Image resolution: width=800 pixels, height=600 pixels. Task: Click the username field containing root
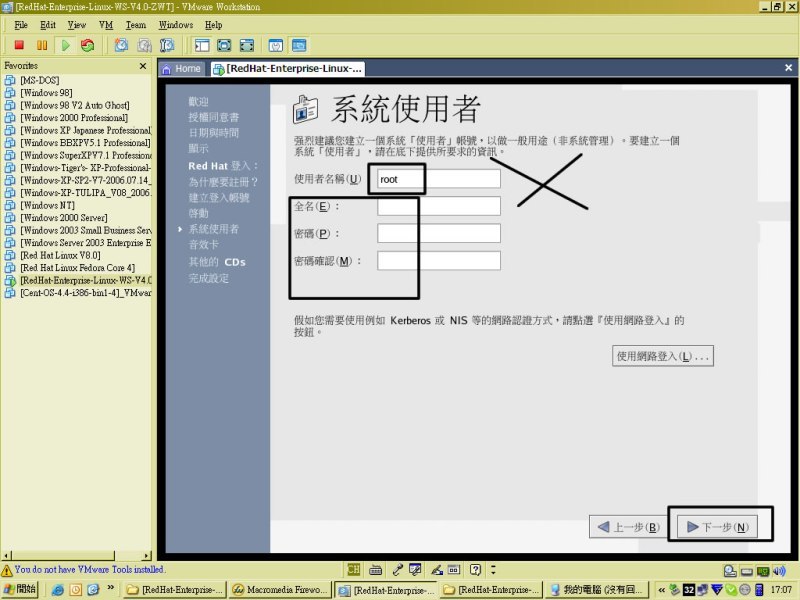tap(439, 179)
